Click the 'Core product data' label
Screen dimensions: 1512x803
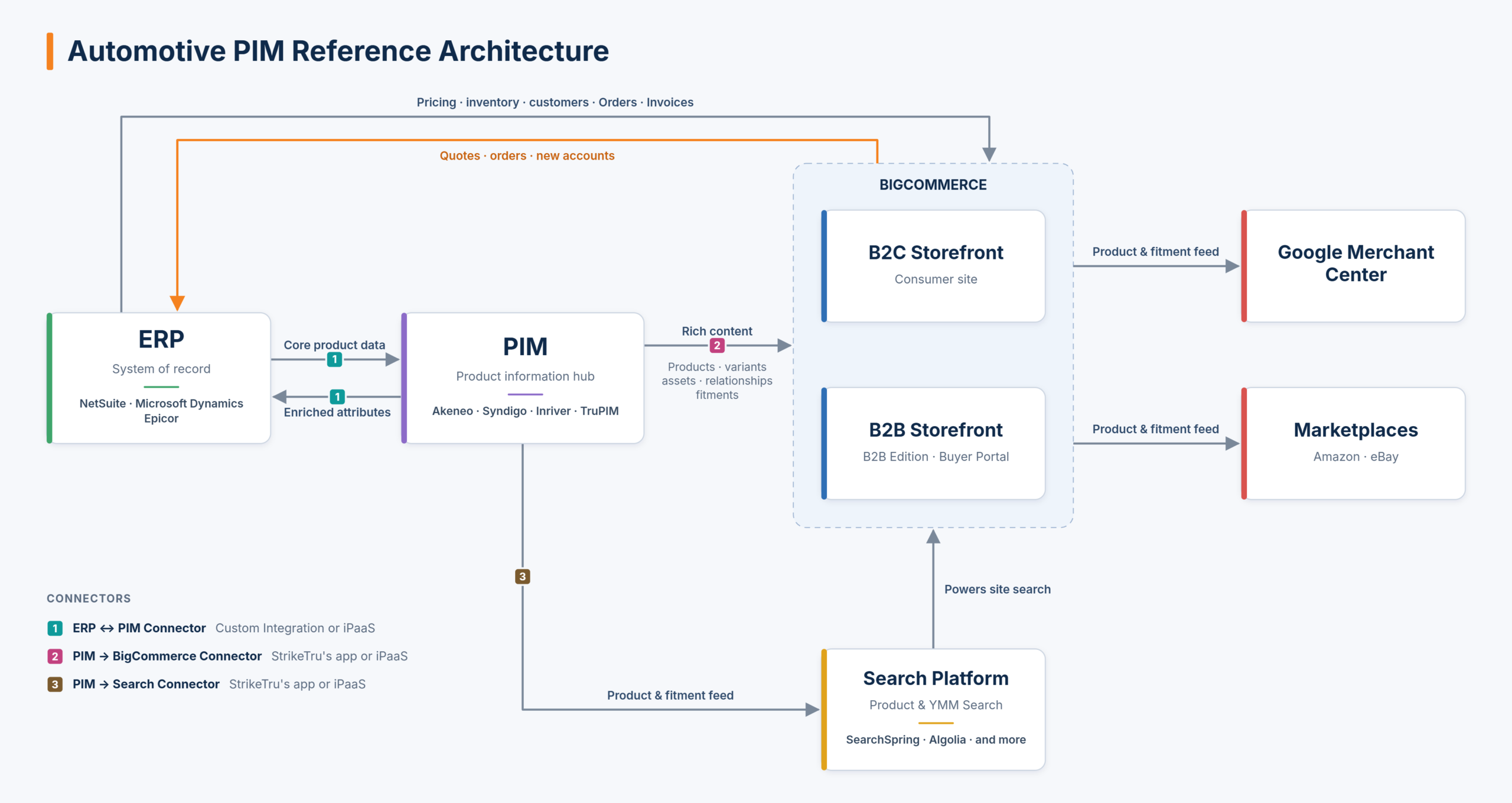point(334,344)
